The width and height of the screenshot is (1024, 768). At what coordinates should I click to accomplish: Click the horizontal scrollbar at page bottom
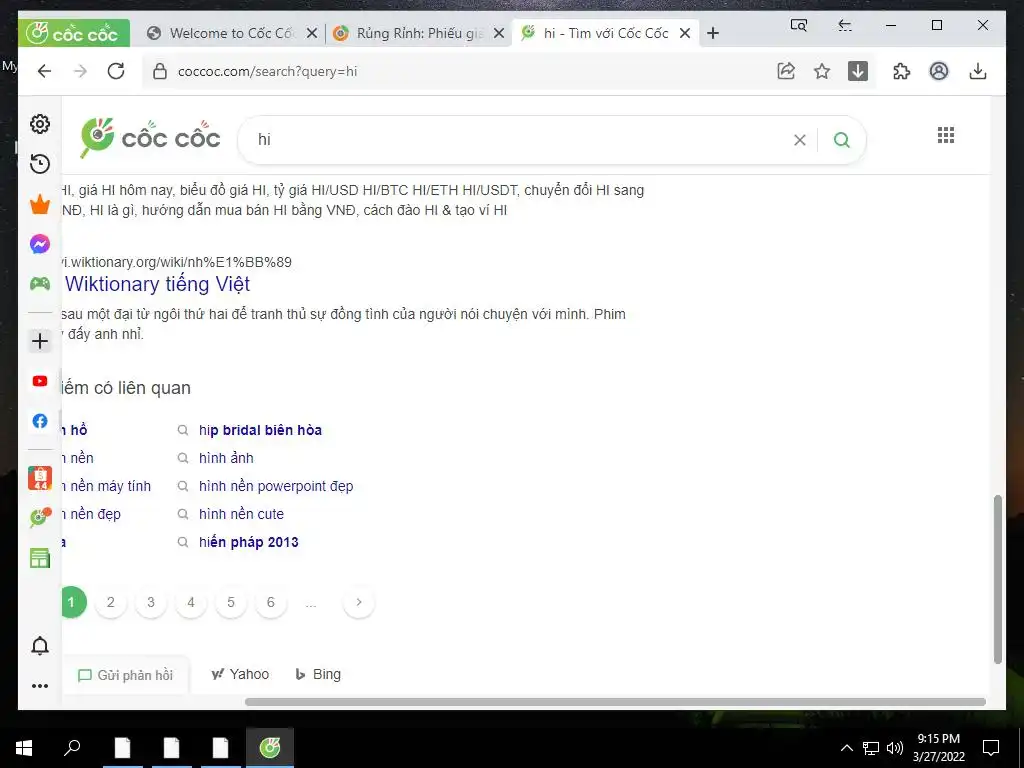point(615,702)
